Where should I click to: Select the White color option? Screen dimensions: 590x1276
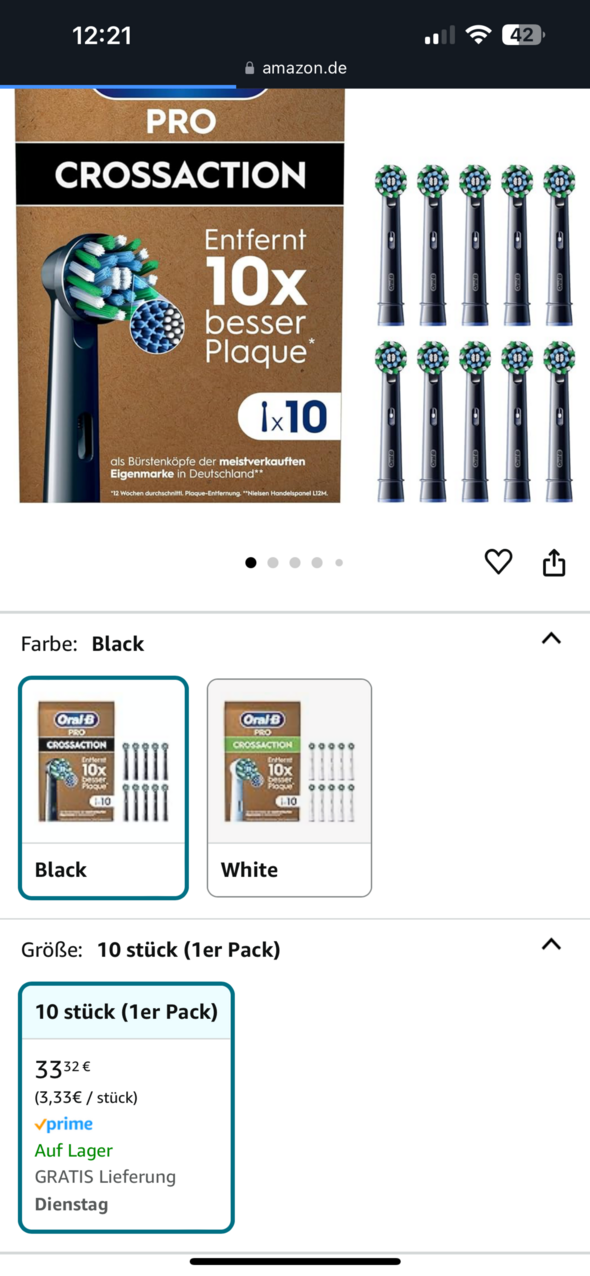[x=289, y=787]
